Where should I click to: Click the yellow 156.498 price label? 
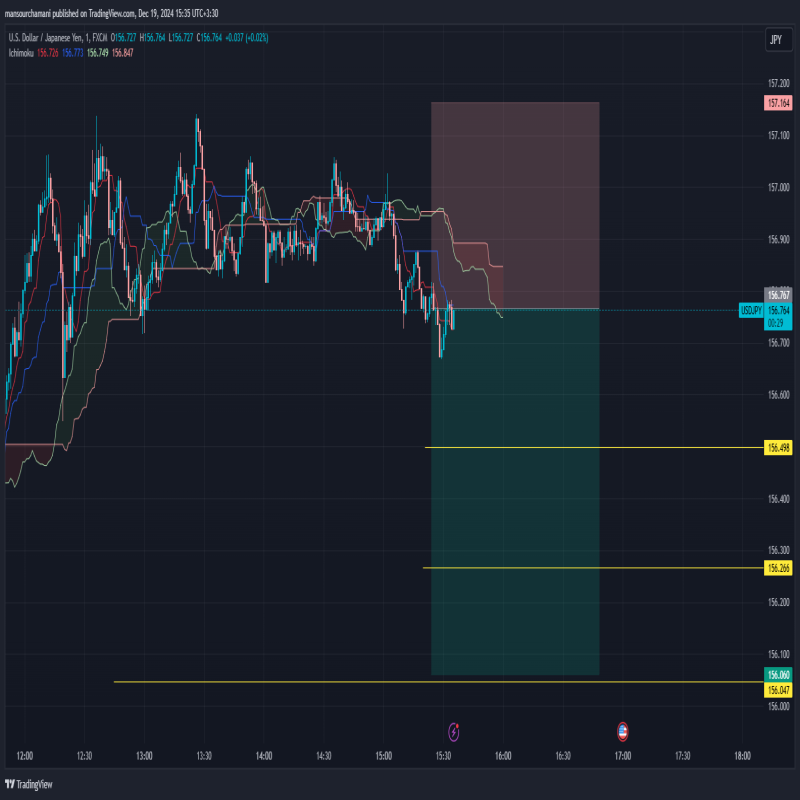777,448
